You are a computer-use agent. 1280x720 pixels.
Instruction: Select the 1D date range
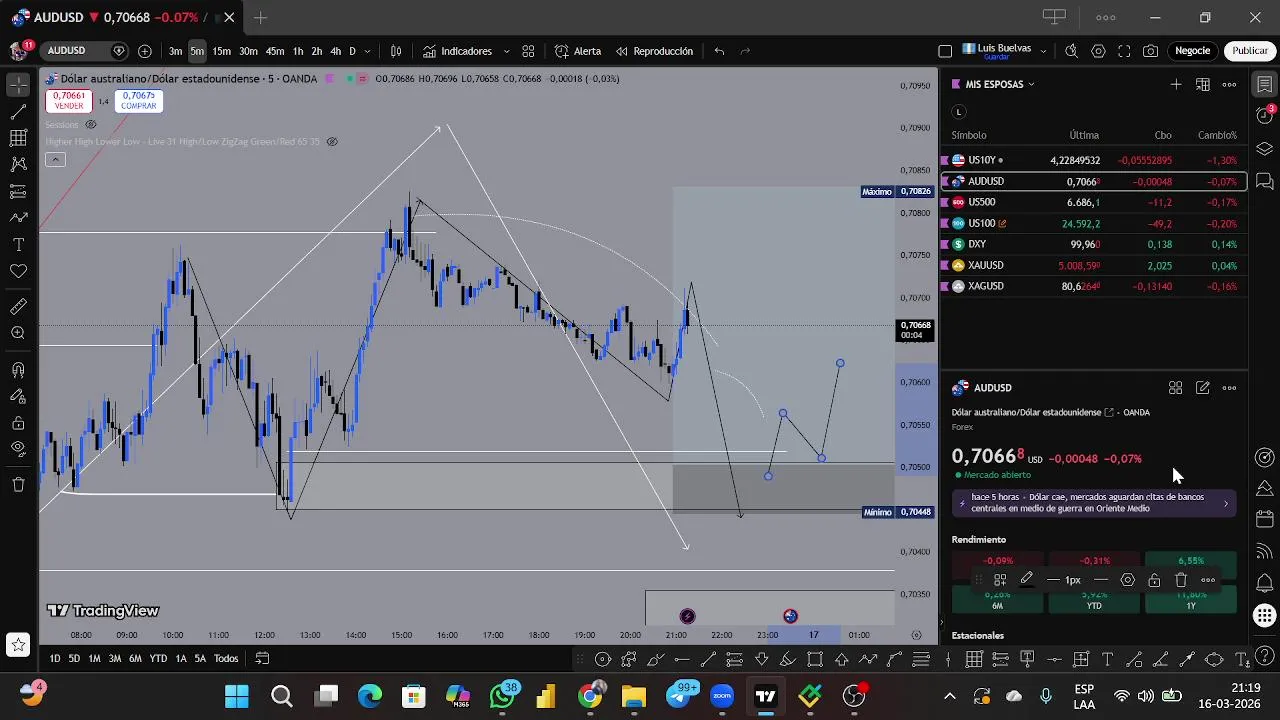point(54,658)
